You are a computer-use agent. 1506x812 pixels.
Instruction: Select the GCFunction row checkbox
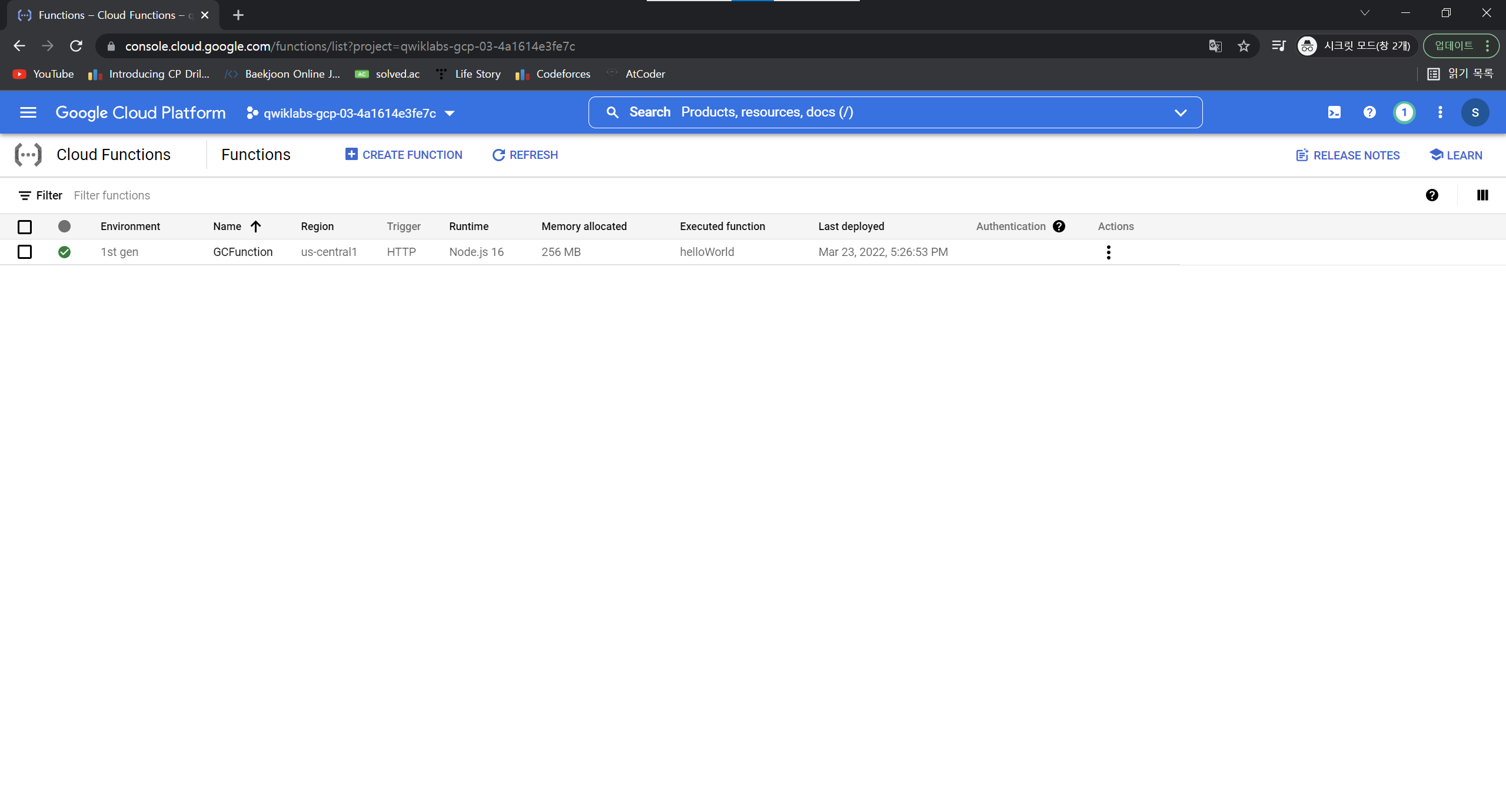(25, 252)
